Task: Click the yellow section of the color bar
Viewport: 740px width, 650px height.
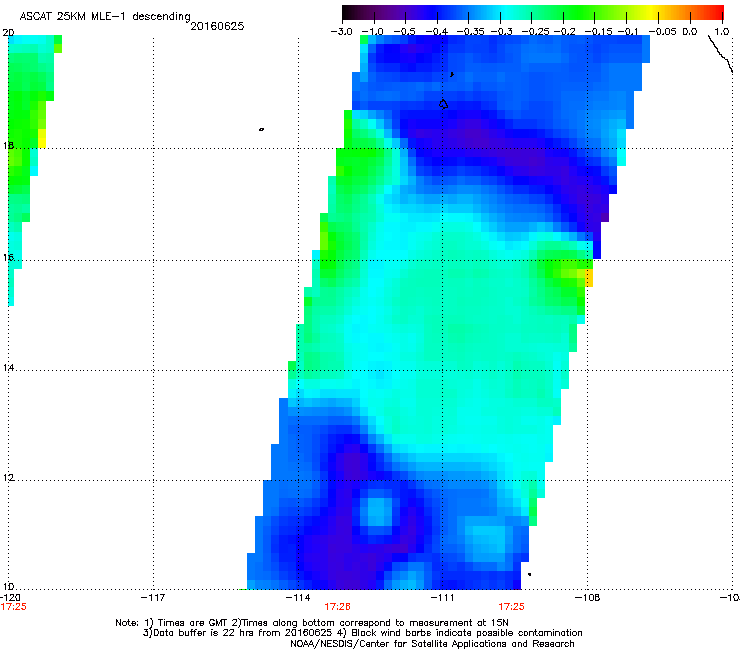Action: (x=651, y=12)
